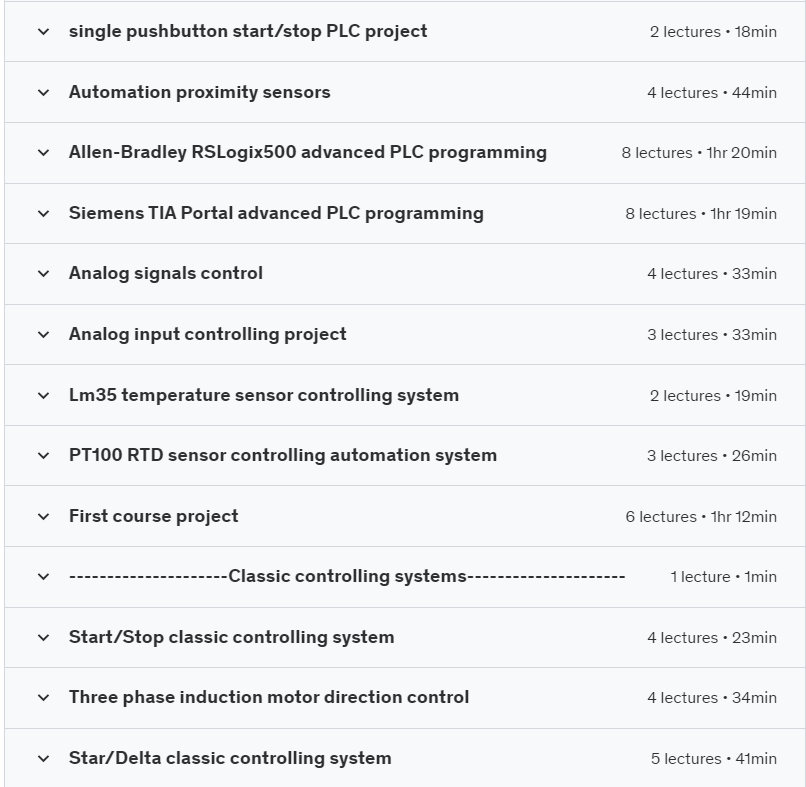Click chevron next to Analog input controlling project

click(43, 335)
